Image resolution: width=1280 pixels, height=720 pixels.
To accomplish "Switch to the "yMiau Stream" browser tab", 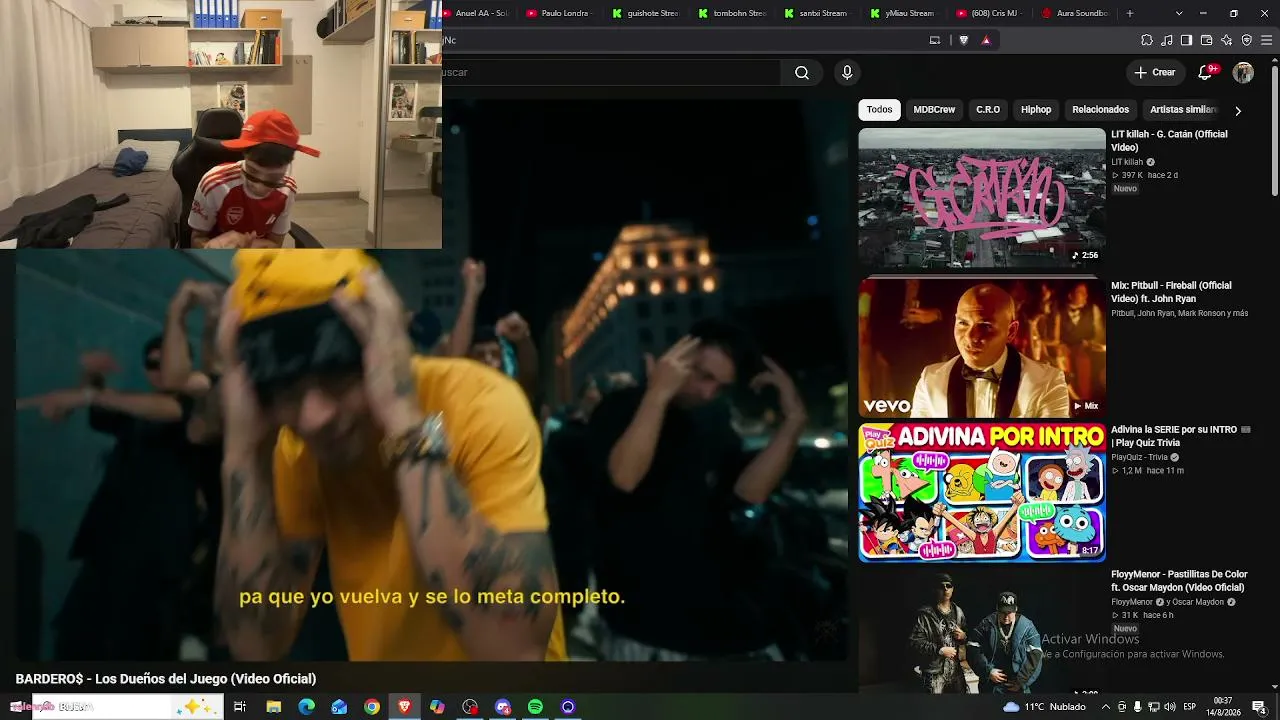I will pyautogui.click(x=903, y=13).
